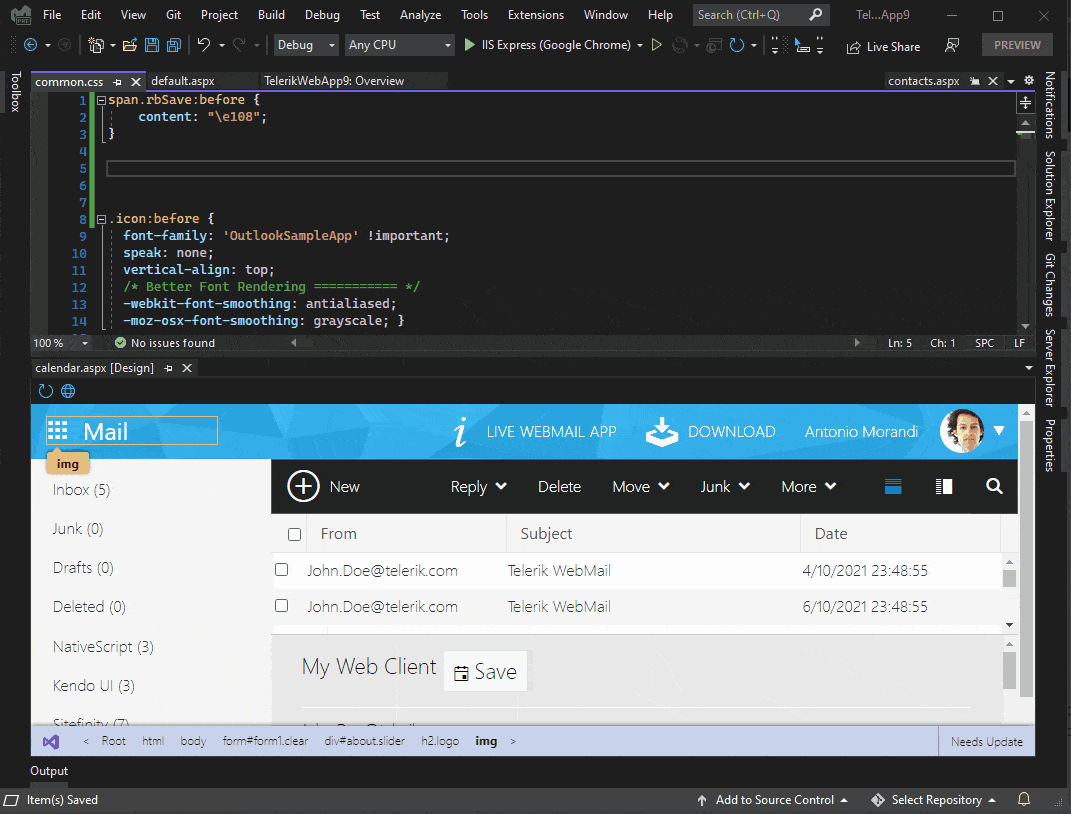This screenshot has height=814, width=1071.
Task: Click the search magnifier in Quick Launch
Action: [816, 14]
